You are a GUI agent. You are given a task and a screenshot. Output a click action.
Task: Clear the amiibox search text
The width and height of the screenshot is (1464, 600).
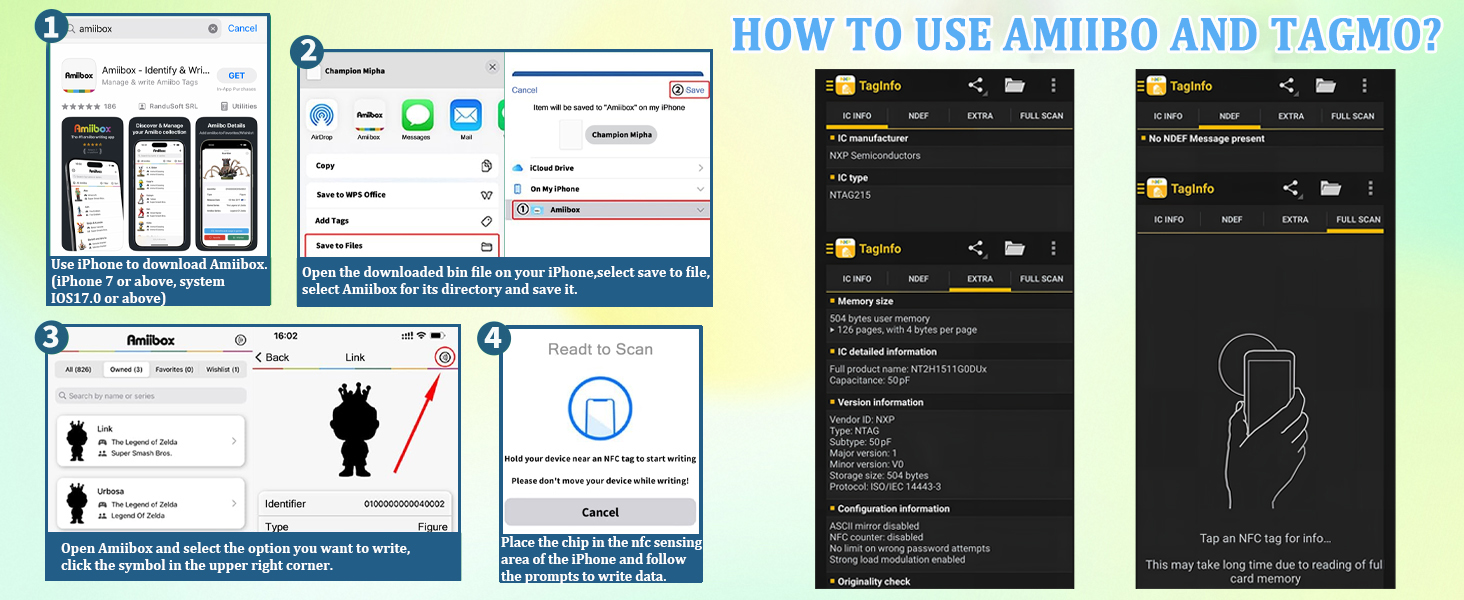click(213, 29)
